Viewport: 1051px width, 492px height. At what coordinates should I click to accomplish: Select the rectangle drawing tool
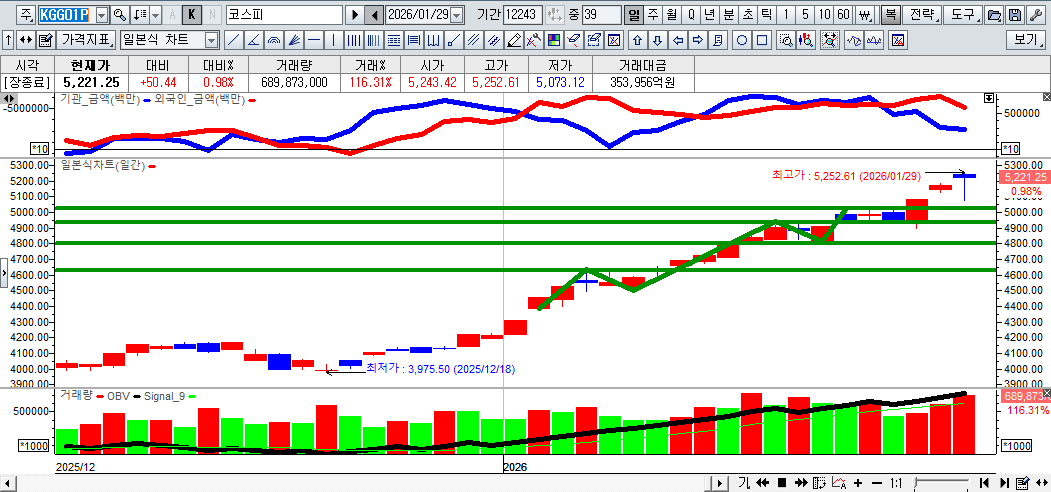point(762,40)
